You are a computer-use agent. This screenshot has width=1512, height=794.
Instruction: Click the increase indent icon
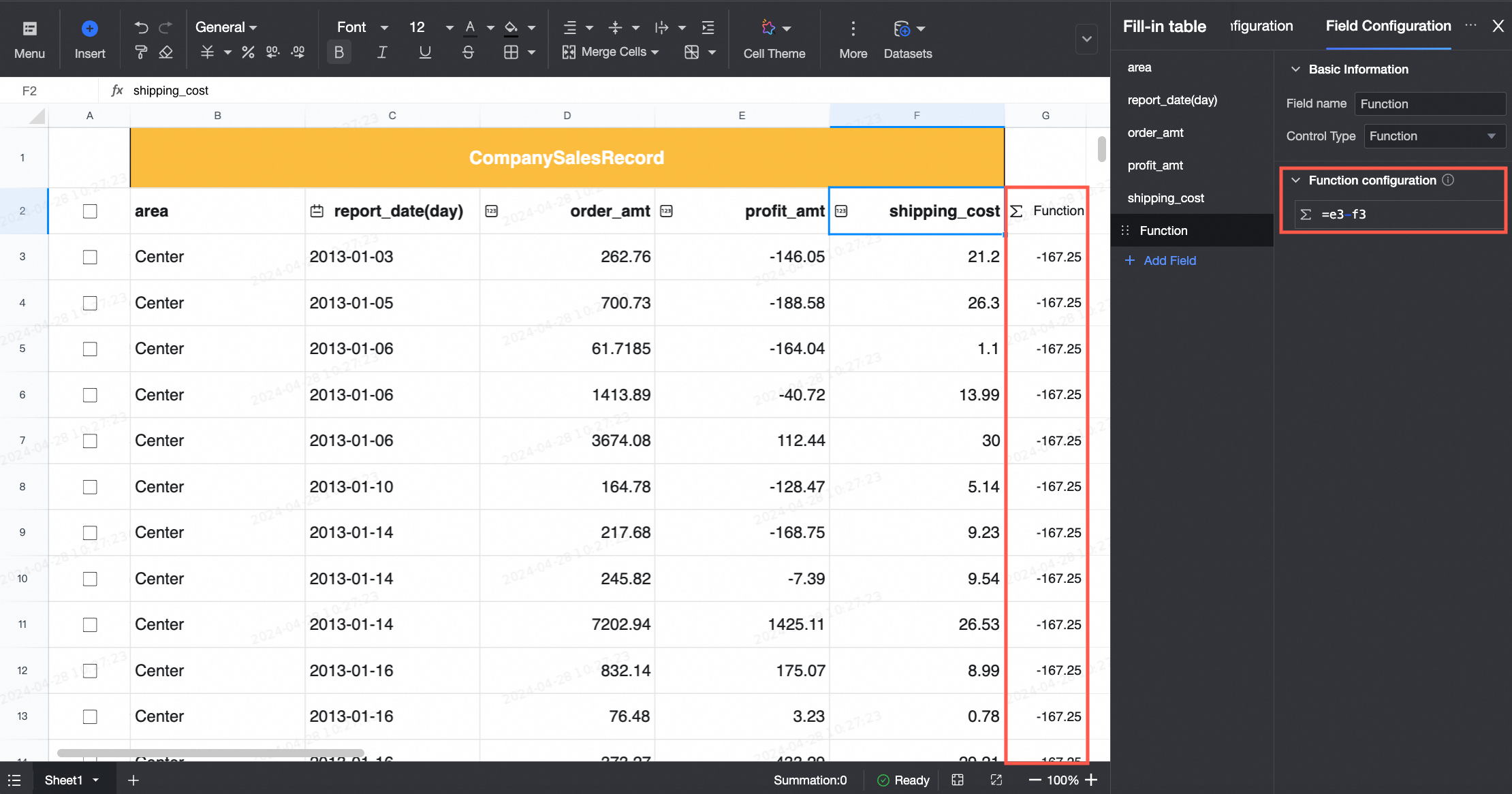pyautogui.click(x=708, y=27)
